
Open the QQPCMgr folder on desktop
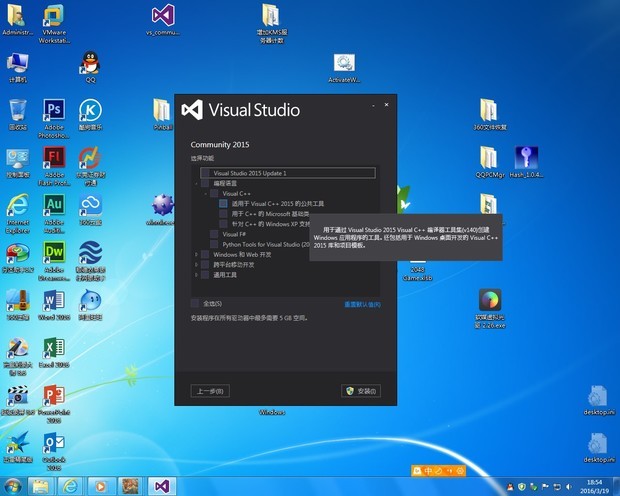click(490, 162)
